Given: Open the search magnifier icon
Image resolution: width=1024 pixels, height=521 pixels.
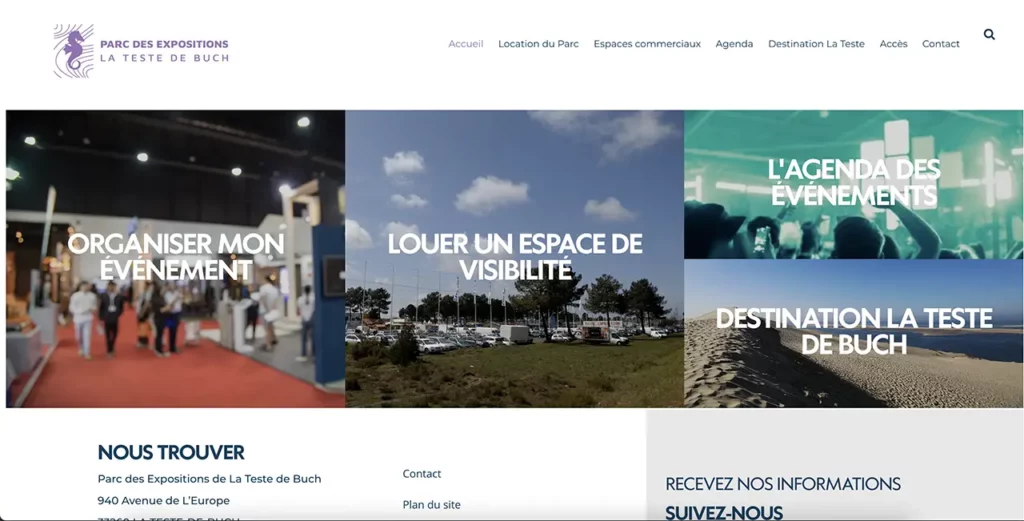Looking at the screenshot, I should click(989, 35).
